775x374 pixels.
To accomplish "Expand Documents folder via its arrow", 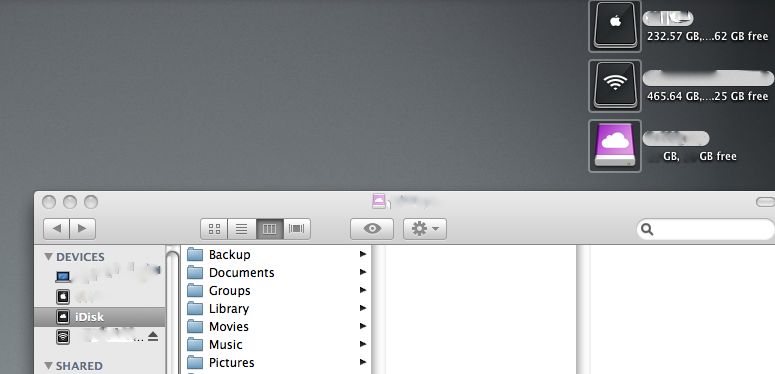I will 363,272.
